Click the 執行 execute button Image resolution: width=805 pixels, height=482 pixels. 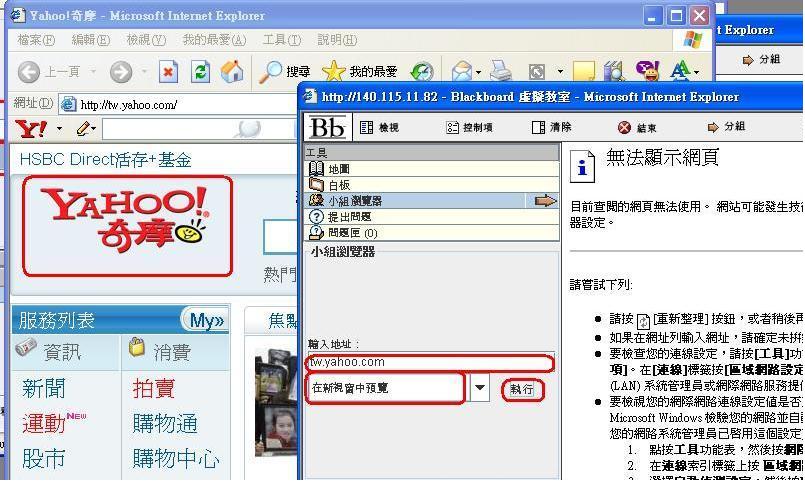tap(522, 389)
